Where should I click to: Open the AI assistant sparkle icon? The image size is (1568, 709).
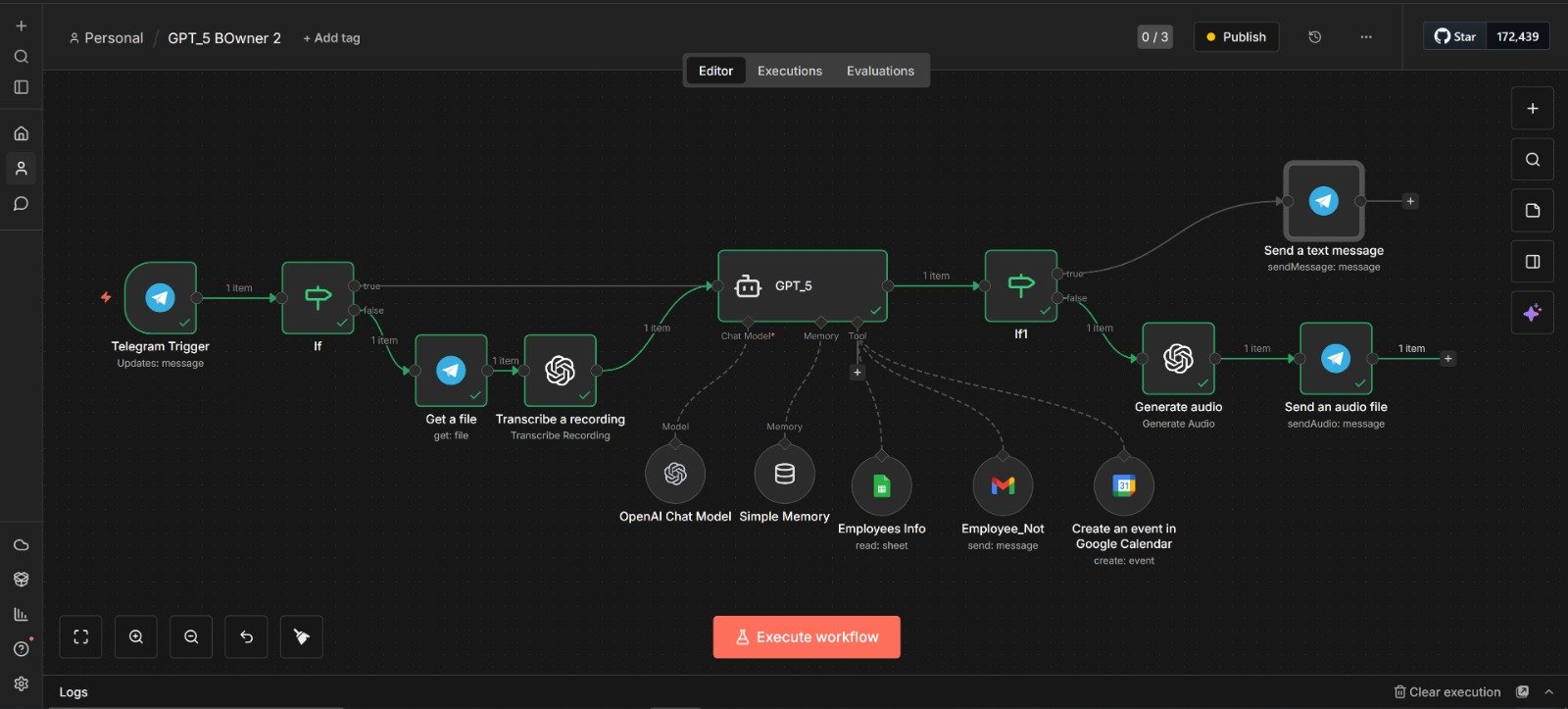click(1532, 313)
